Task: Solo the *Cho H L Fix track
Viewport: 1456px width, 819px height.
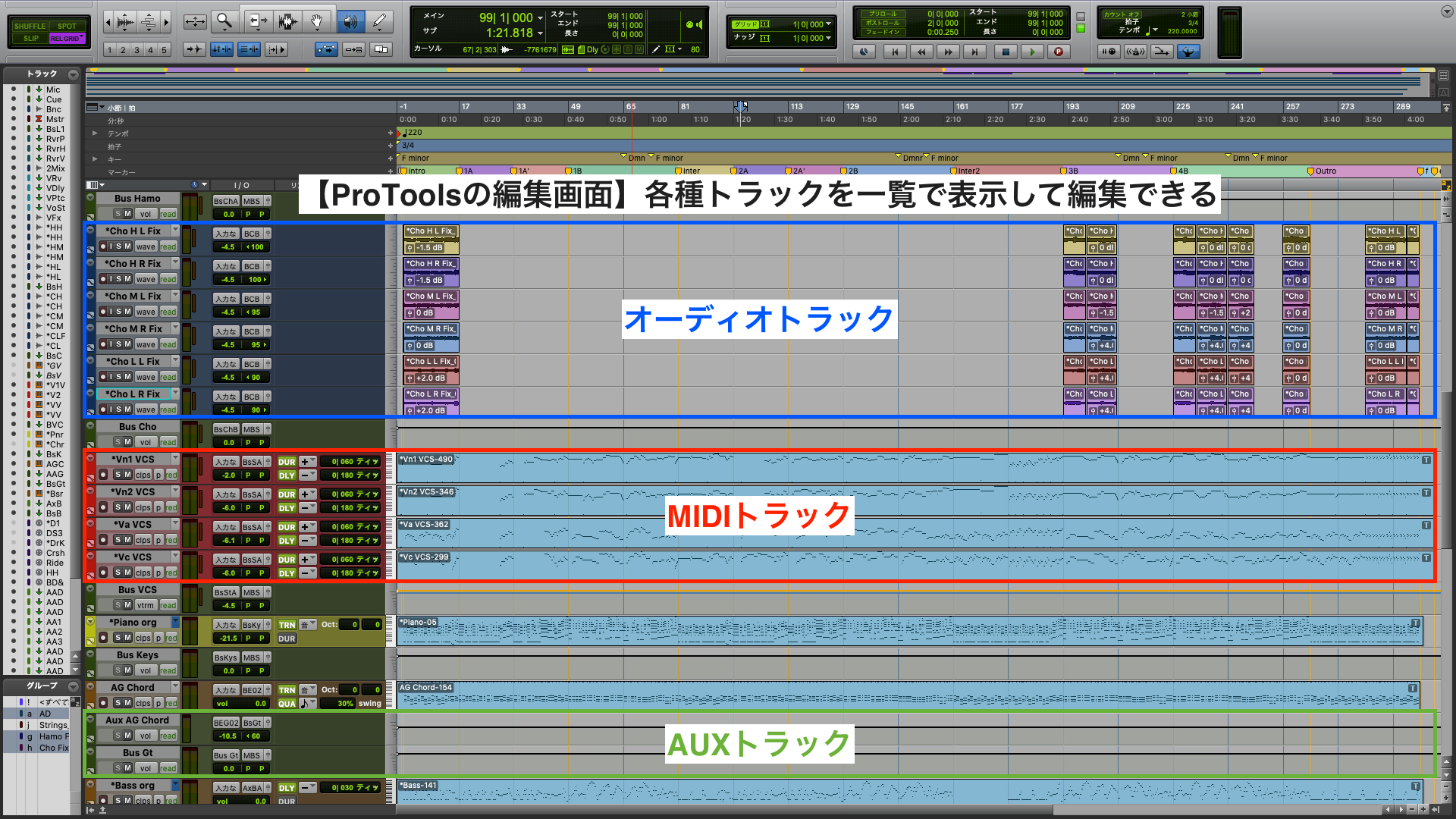Action: point(119,246)
